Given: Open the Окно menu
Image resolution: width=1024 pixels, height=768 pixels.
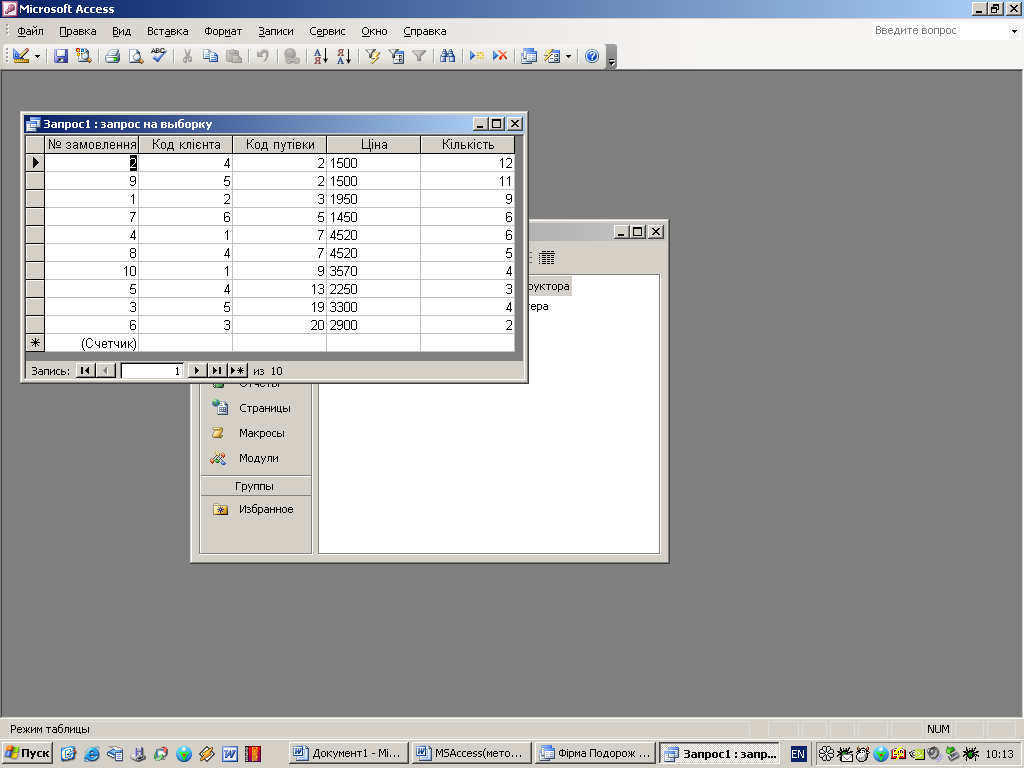Looking at the screenshot, I should pyautogui.click(x=374, y=31).
